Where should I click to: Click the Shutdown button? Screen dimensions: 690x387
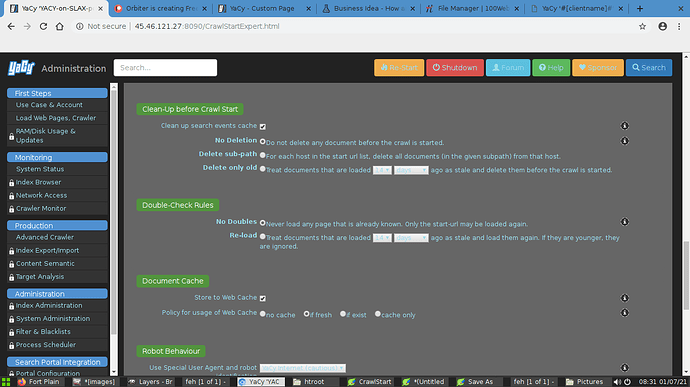click(455, 68)
